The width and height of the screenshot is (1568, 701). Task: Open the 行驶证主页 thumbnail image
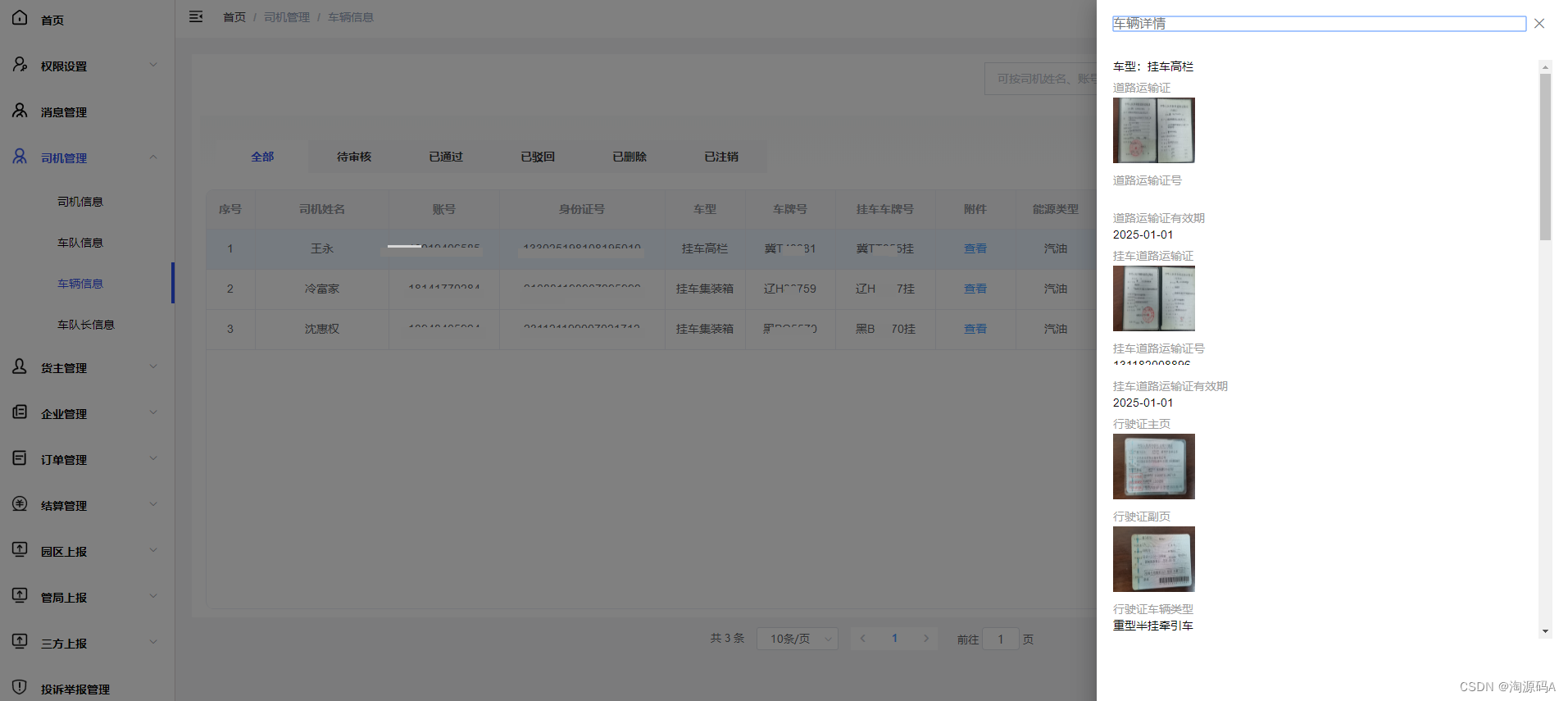(x=1154, y=467)
